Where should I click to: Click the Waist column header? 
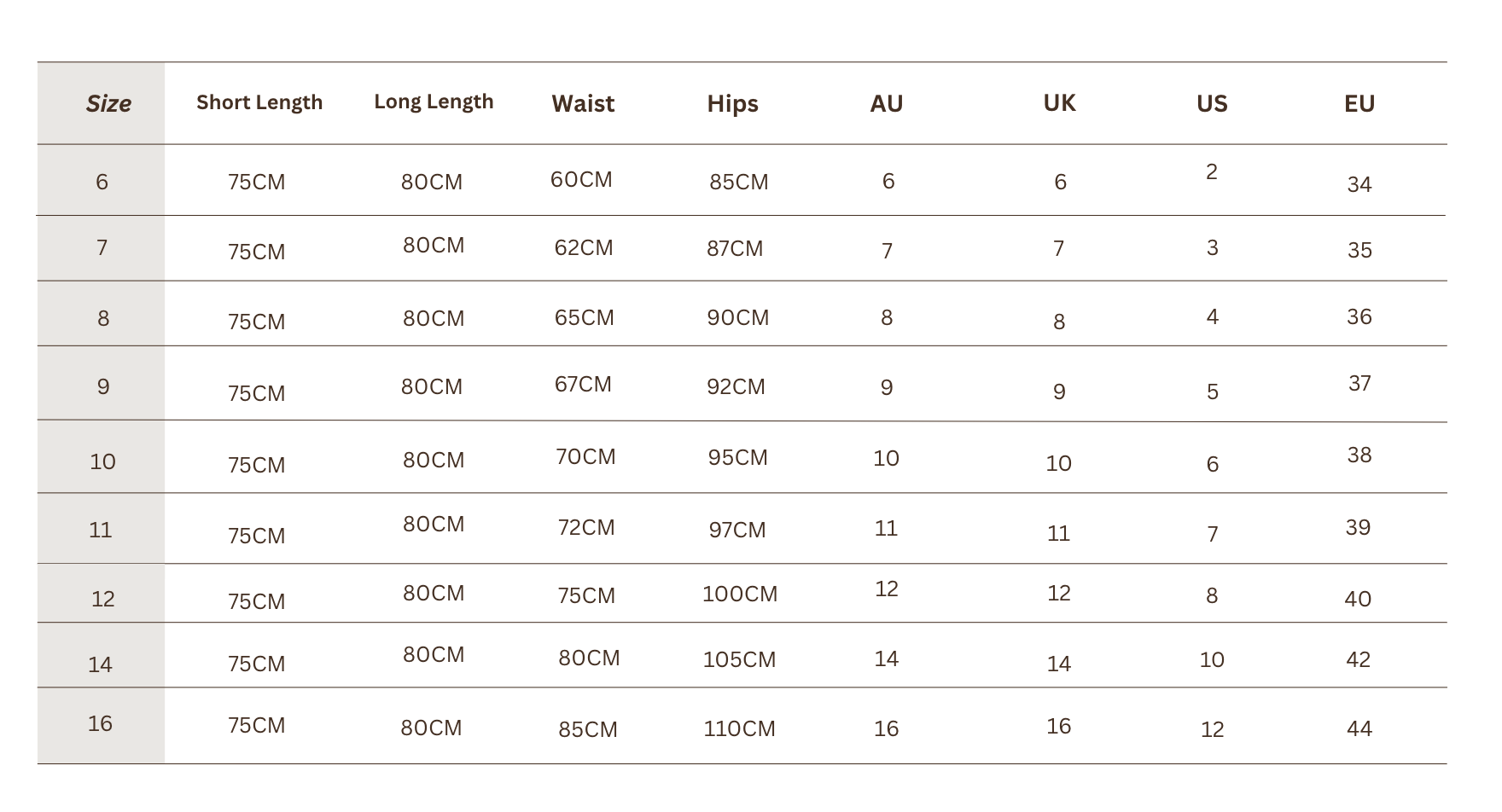click(583, 104)
